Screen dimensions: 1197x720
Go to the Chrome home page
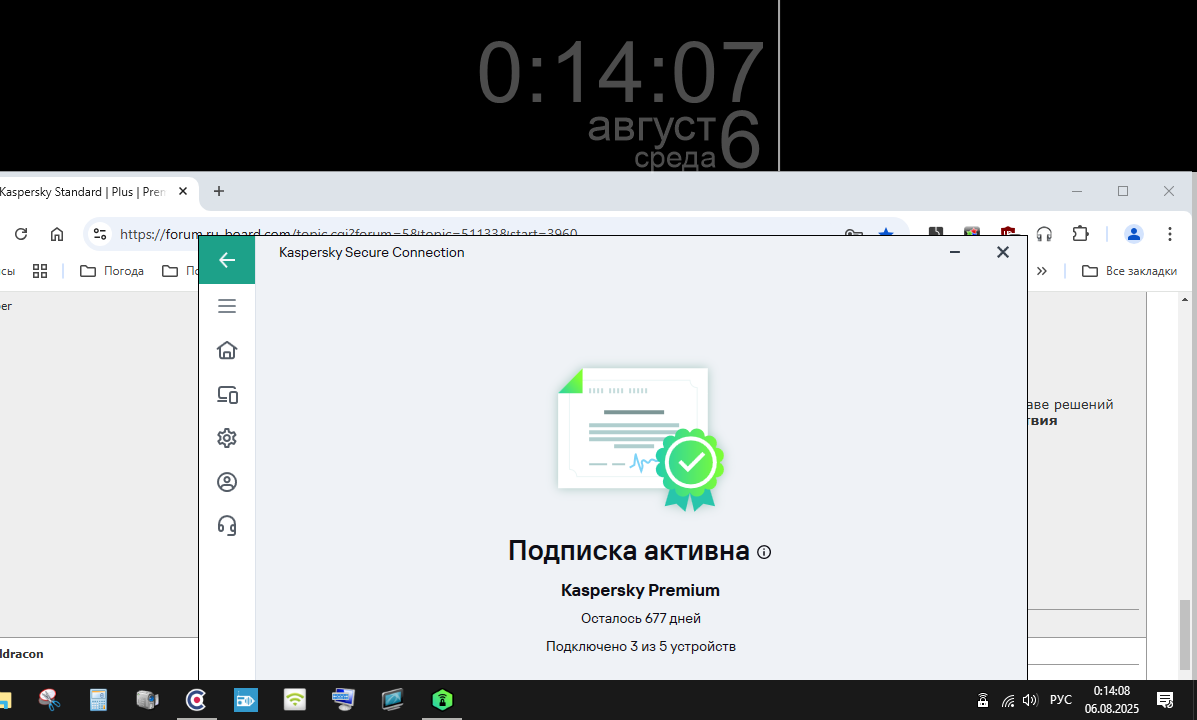(x=57, y=234)
